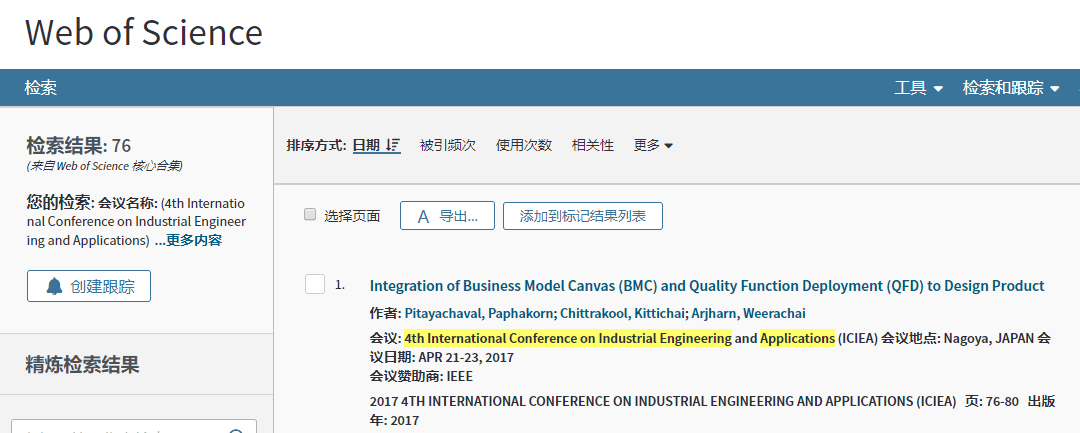
Task: Click the 会议赞助商: IEEE text
Action: [422, 376]
